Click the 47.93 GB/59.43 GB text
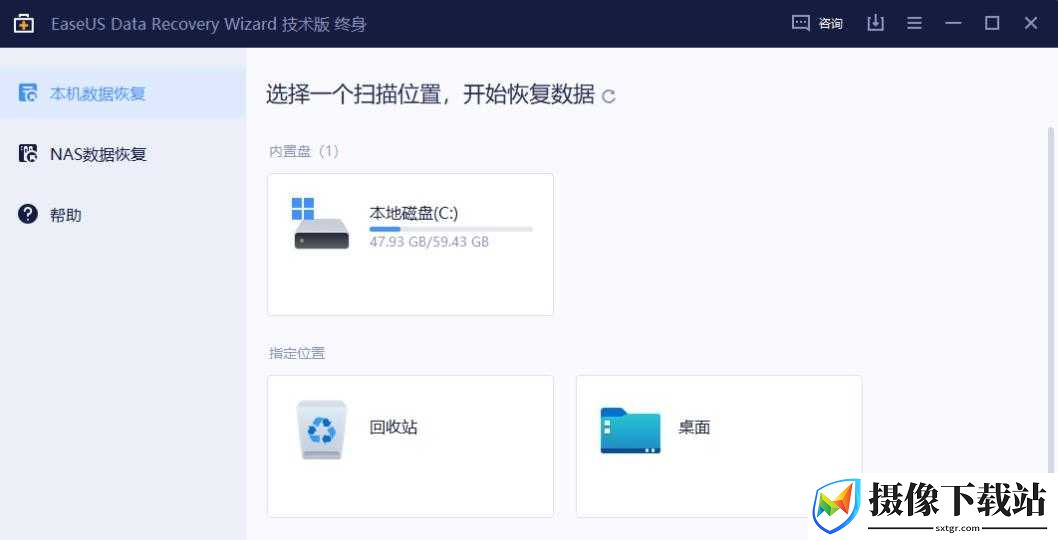1058x540 pixels. coord(429,242)
